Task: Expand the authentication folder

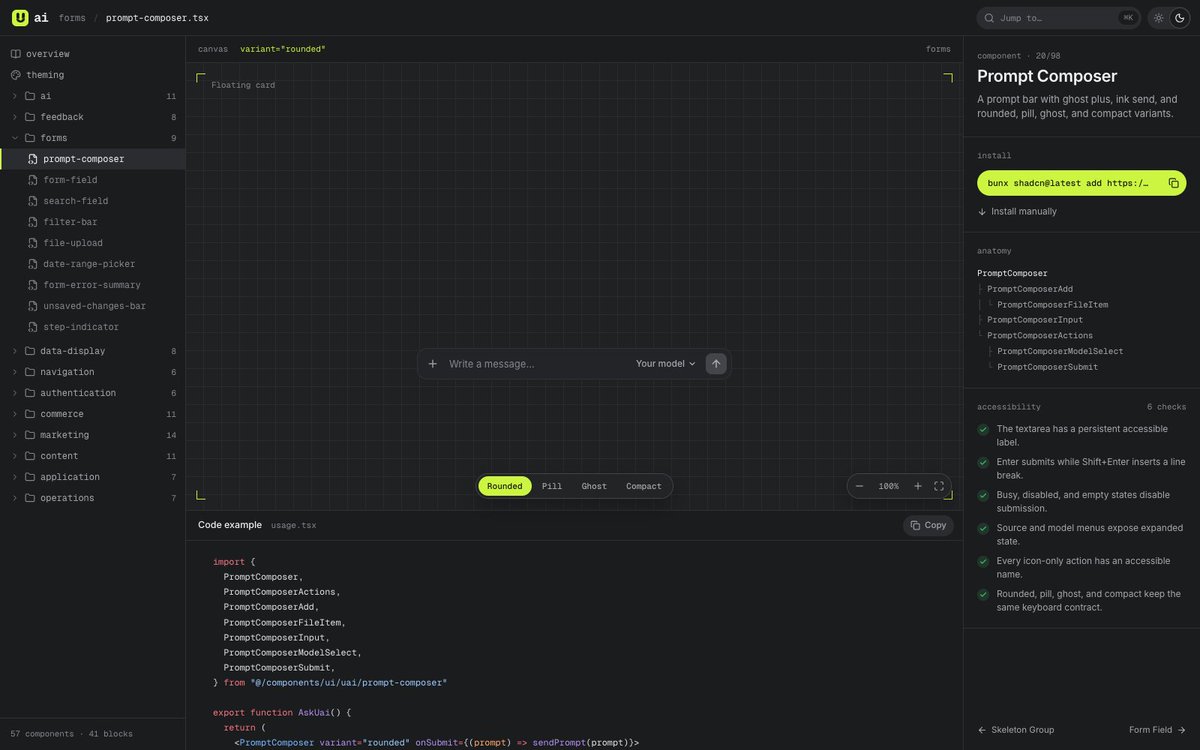Action: click(92, 393)
